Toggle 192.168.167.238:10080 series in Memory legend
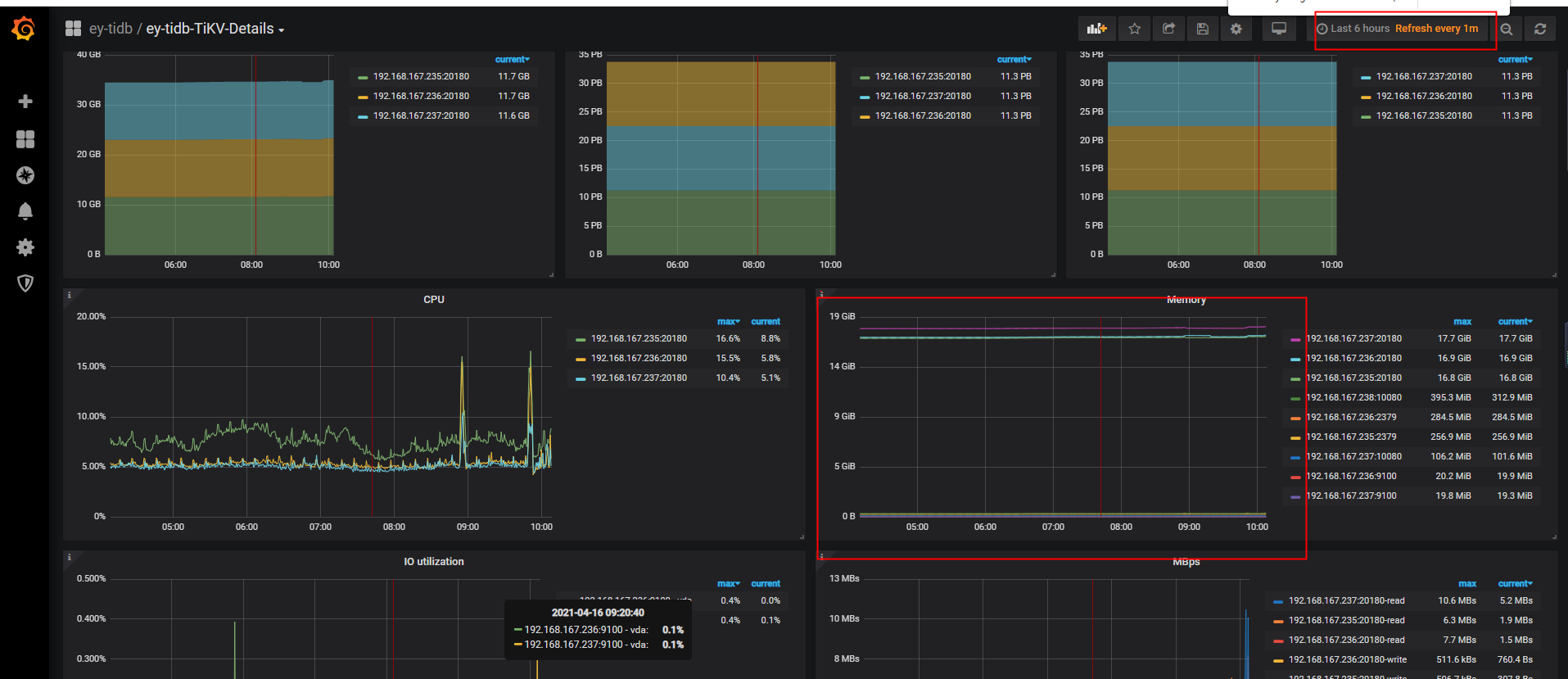The width and height of the screenshot is (1568, 679). pyautogui.click(x=1353, y=397)
